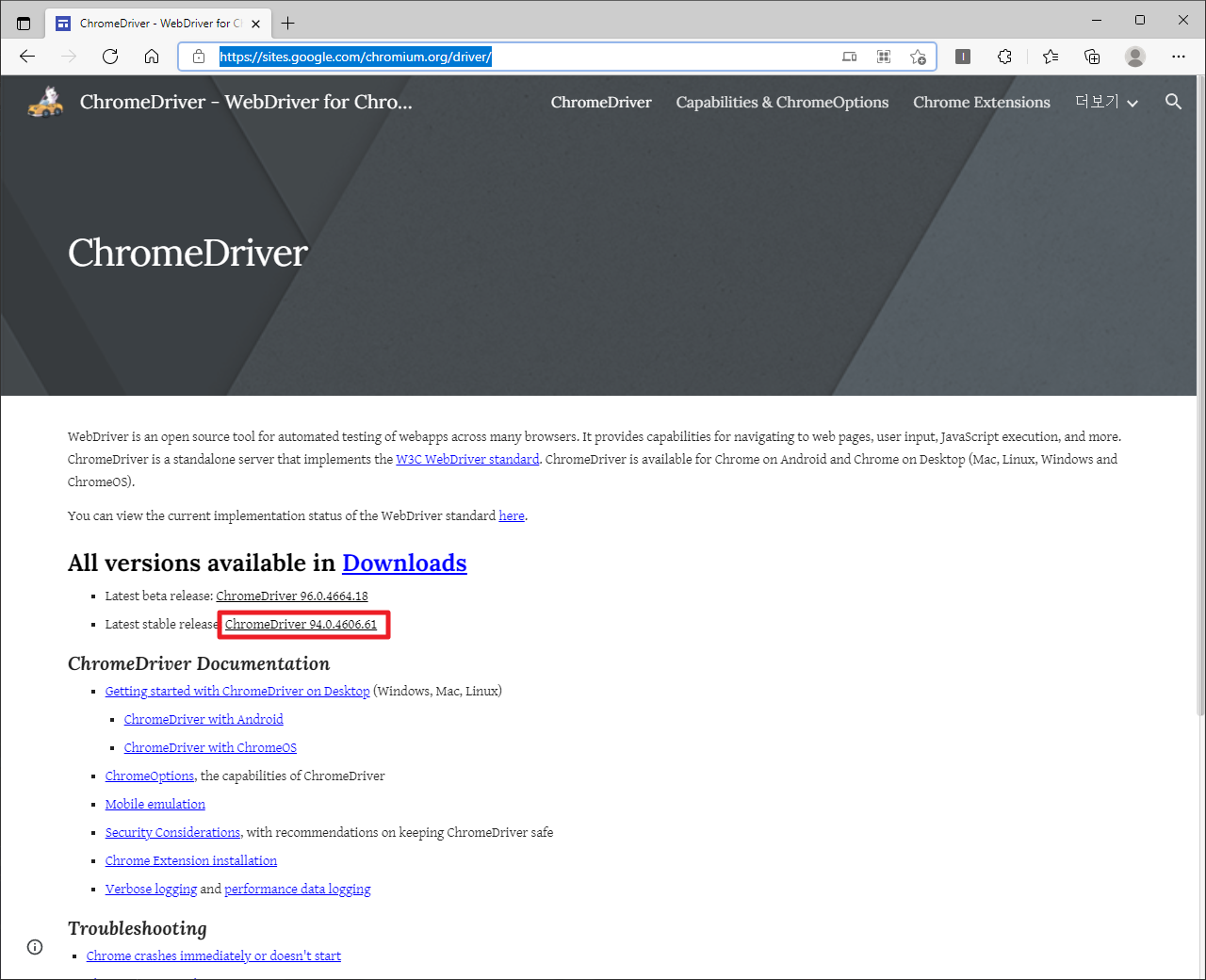Follow the W3C WebDriver standard link
The image size is (1206, 980).
coord(467,460)
